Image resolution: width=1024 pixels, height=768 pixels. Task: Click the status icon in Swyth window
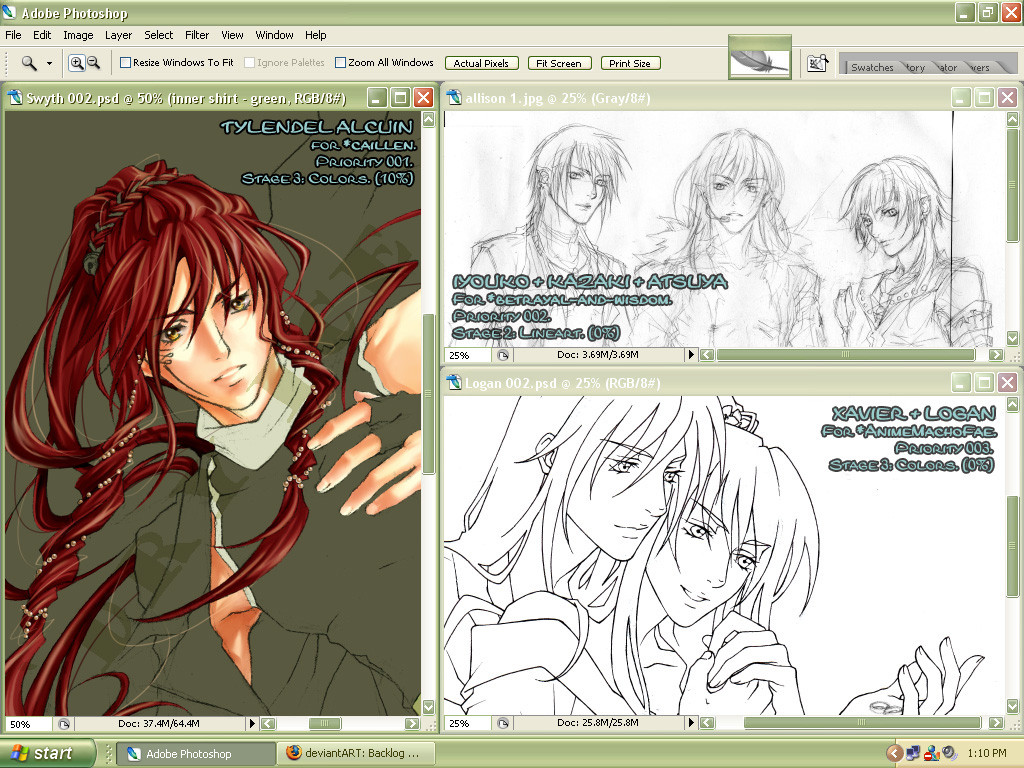[x=63, y=724]
